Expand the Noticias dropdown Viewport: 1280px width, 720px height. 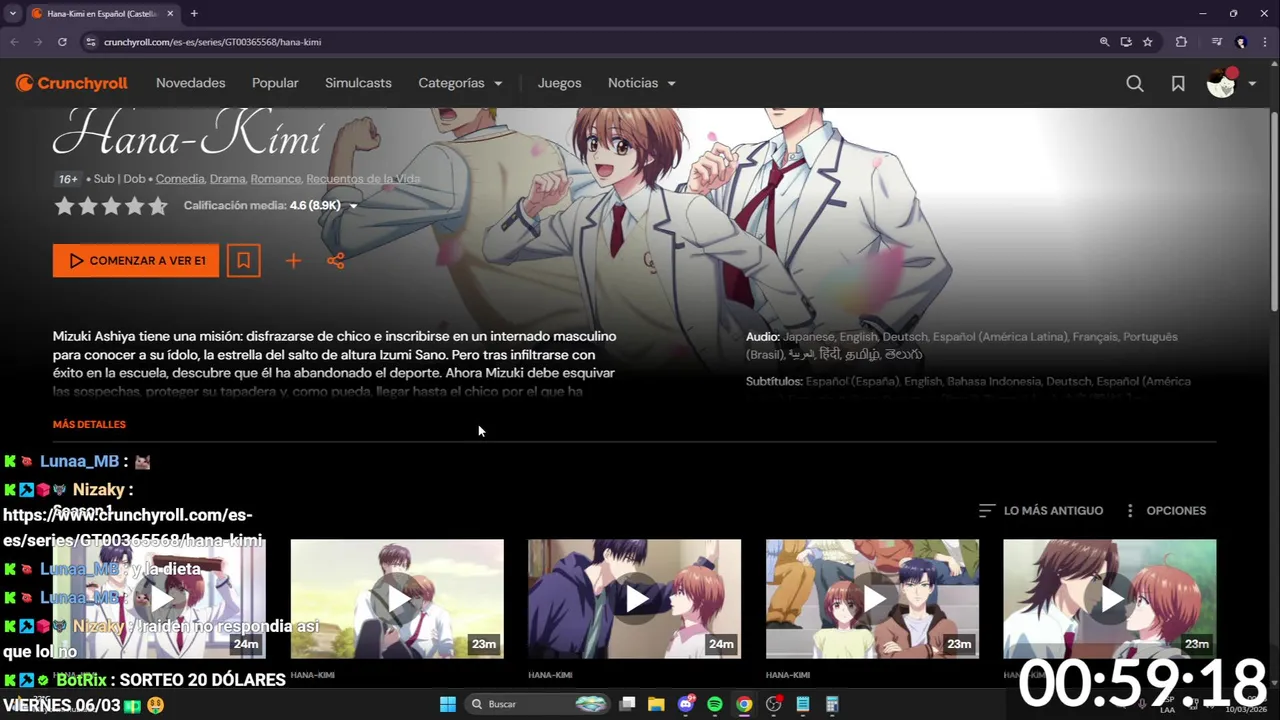point(641,83)
